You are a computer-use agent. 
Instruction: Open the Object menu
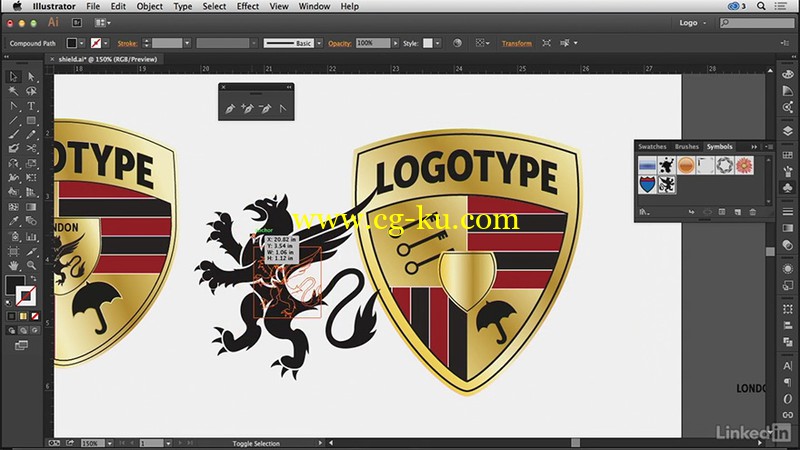click(x=149, y=6)
